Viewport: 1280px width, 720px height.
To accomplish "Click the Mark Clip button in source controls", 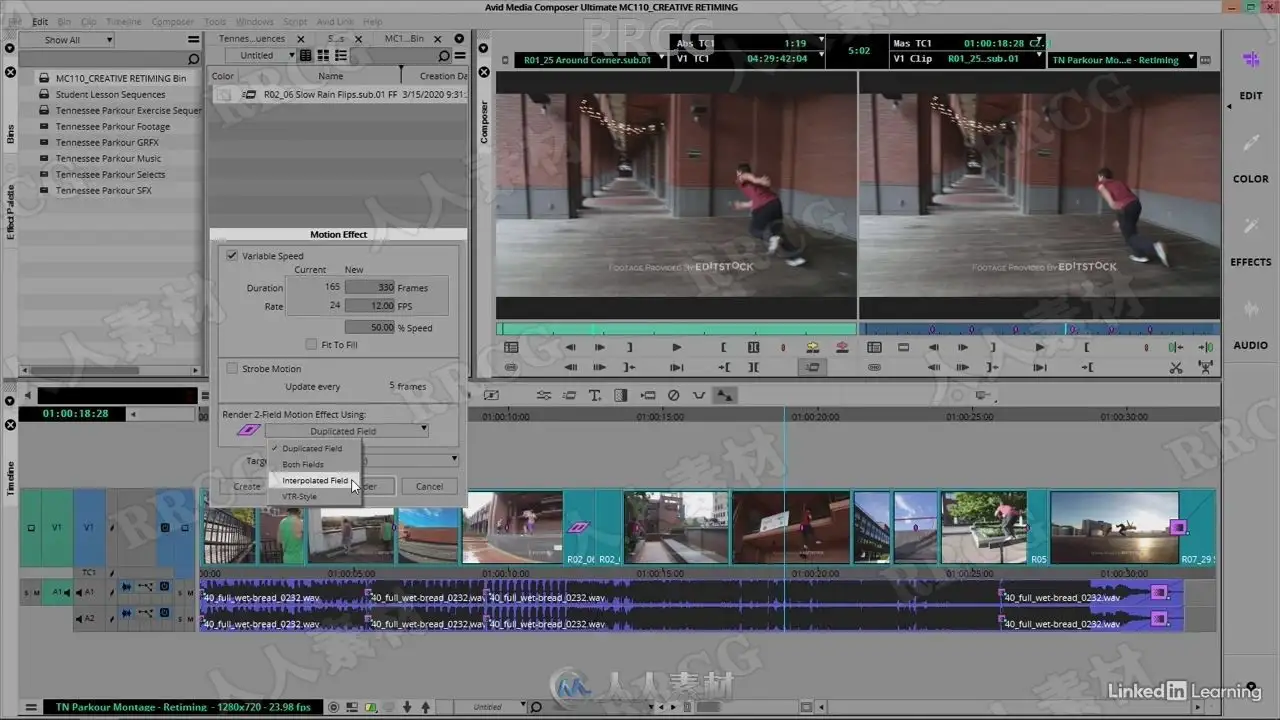I will [x=754, y=347].
